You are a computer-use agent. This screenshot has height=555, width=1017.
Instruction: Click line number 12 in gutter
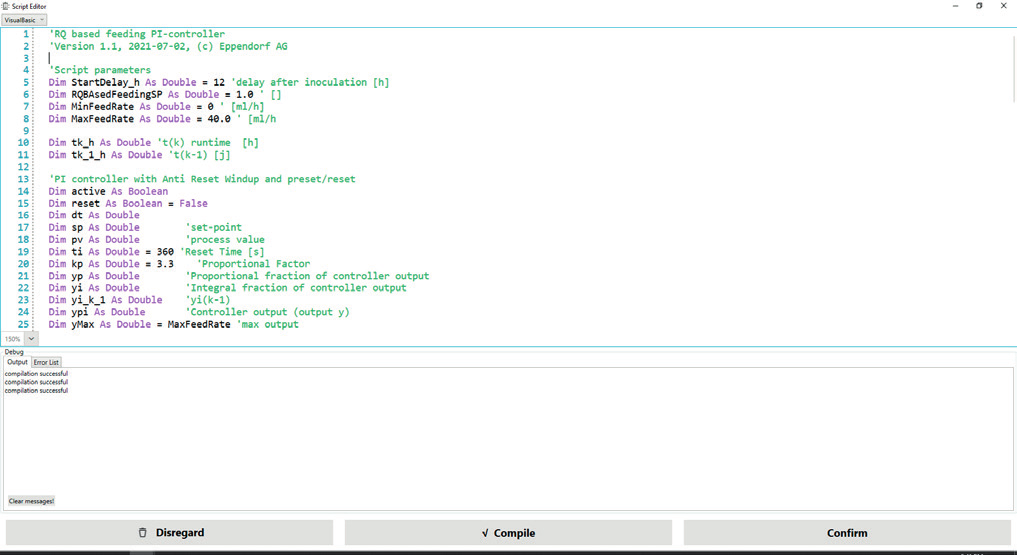[23, 167]
